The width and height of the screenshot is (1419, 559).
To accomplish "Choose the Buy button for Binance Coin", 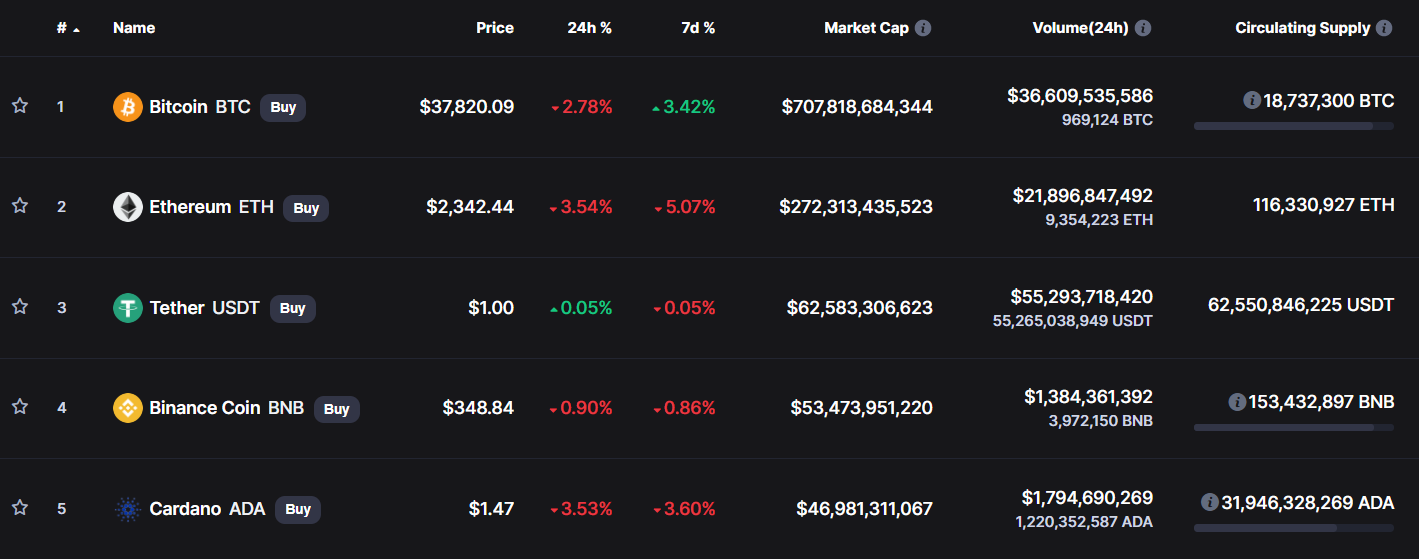I will (337, 409).
